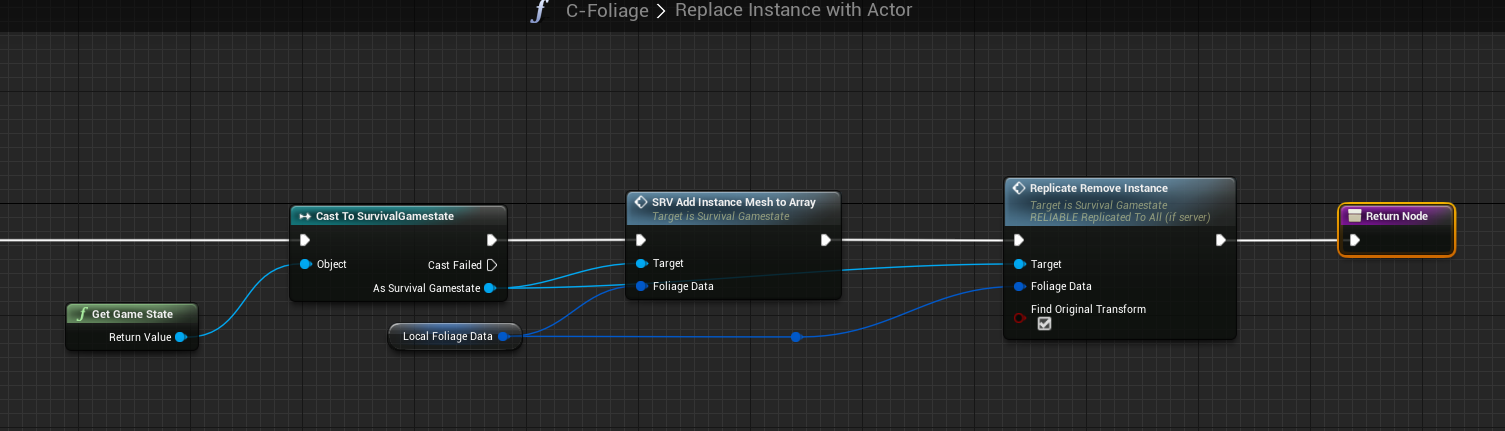Click the As Survival Gamestate output pin

(x=489, y=288)
